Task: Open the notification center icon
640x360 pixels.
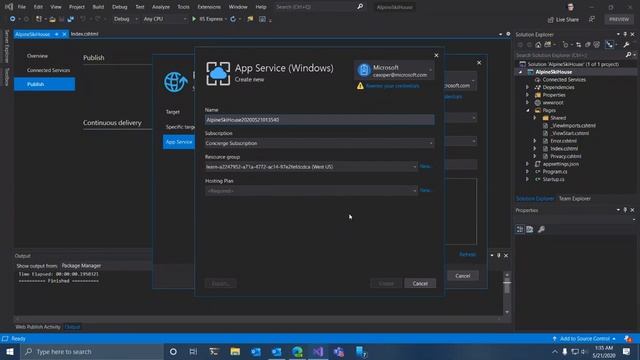Action: tap(627, 351)
